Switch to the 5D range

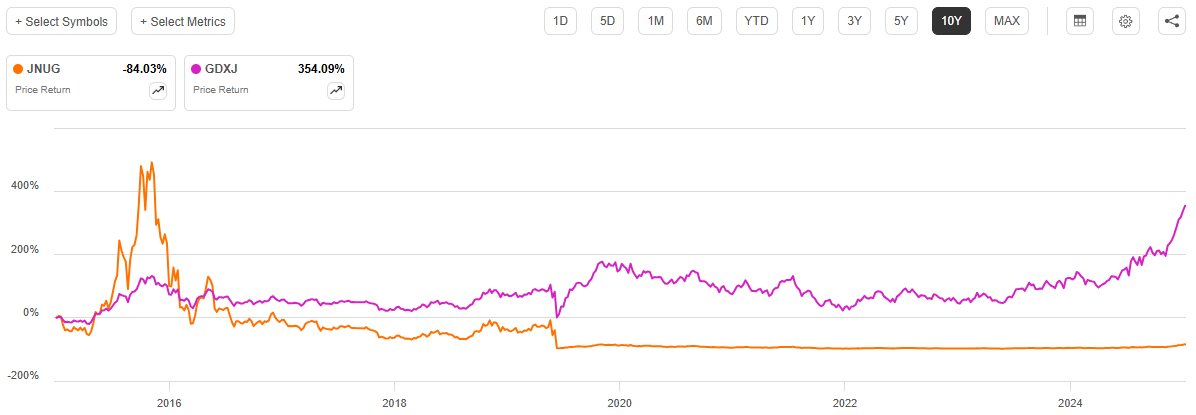(607, 21)
